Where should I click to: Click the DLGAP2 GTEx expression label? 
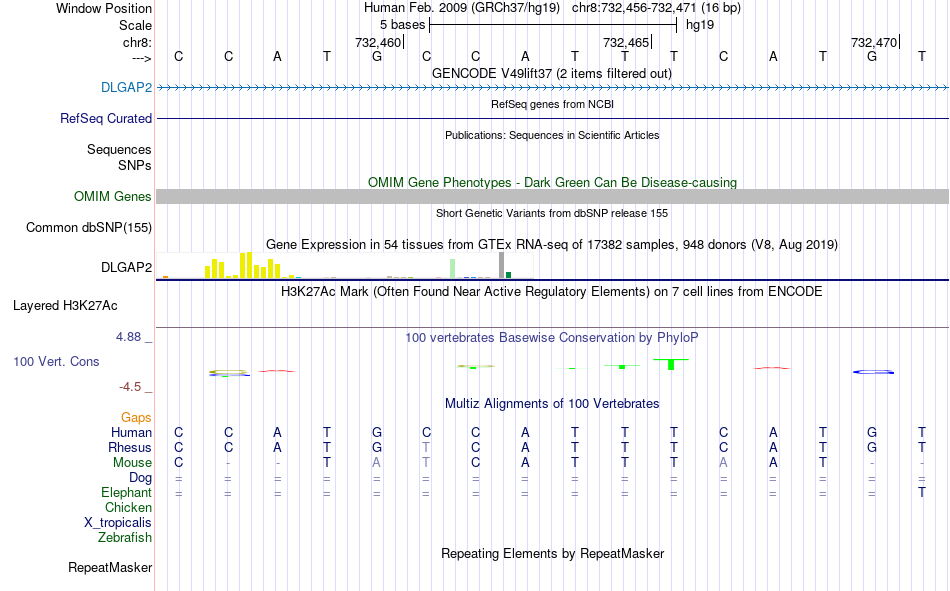(x=126, y=267)
